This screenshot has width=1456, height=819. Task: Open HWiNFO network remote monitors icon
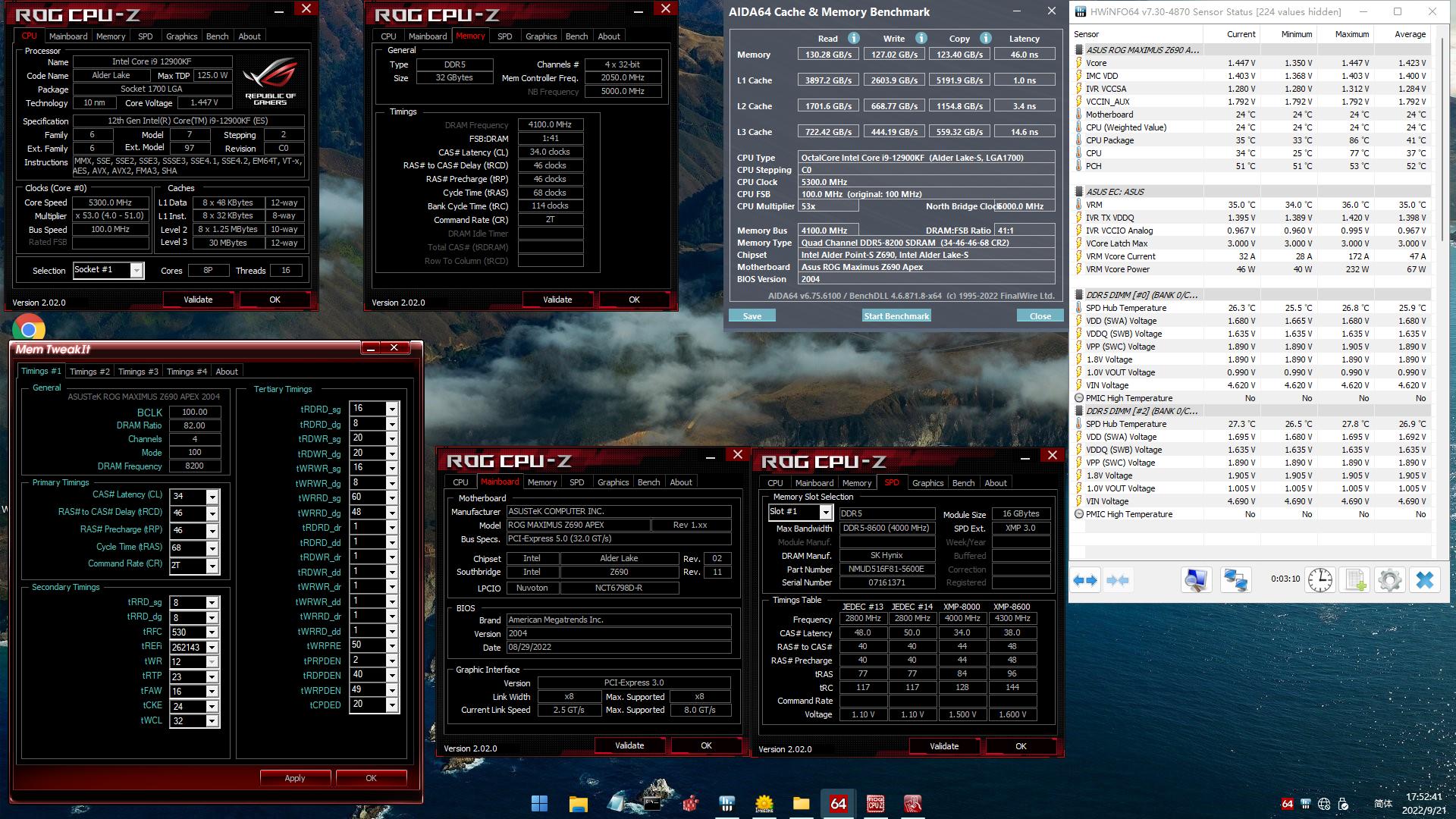tap(1235, 581)
